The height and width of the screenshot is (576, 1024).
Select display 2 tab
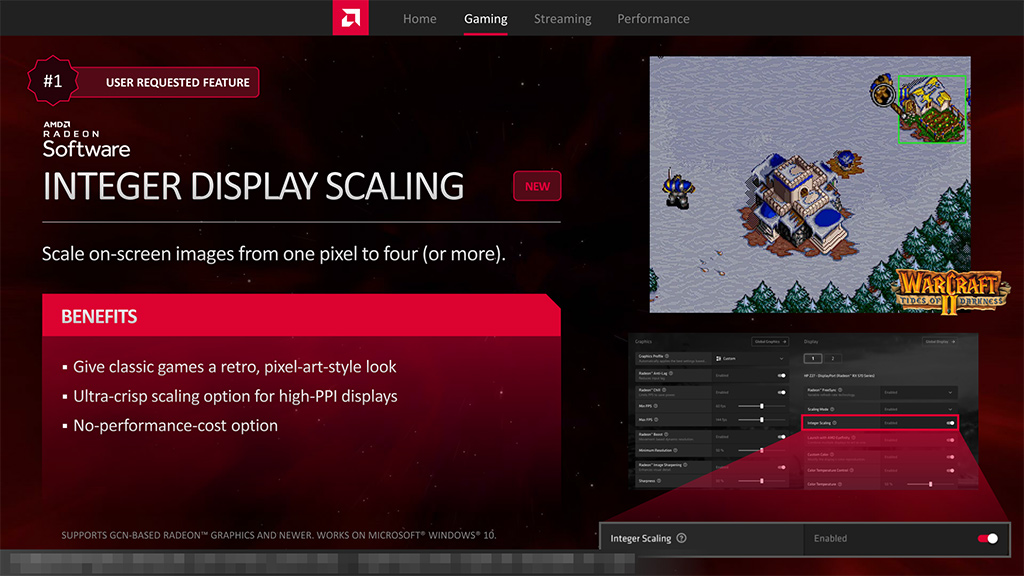tap(833, 359)
